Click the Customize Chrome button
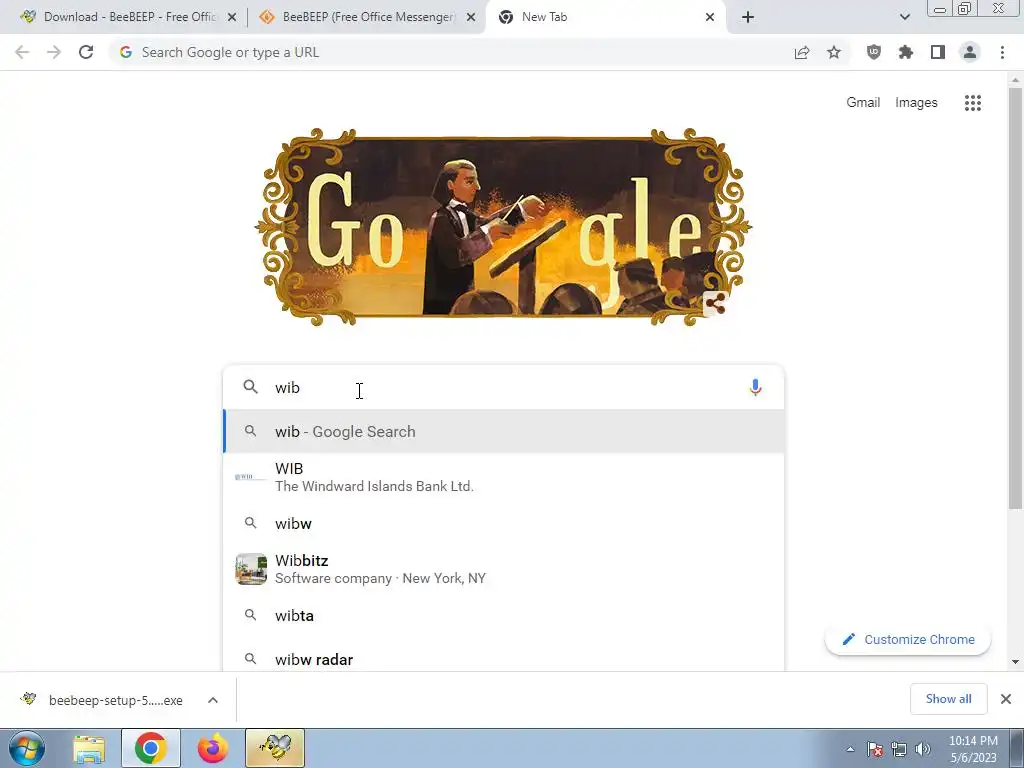Image resolution: width=1024 pixels, height=768 pixels. [x=908, y=639]
